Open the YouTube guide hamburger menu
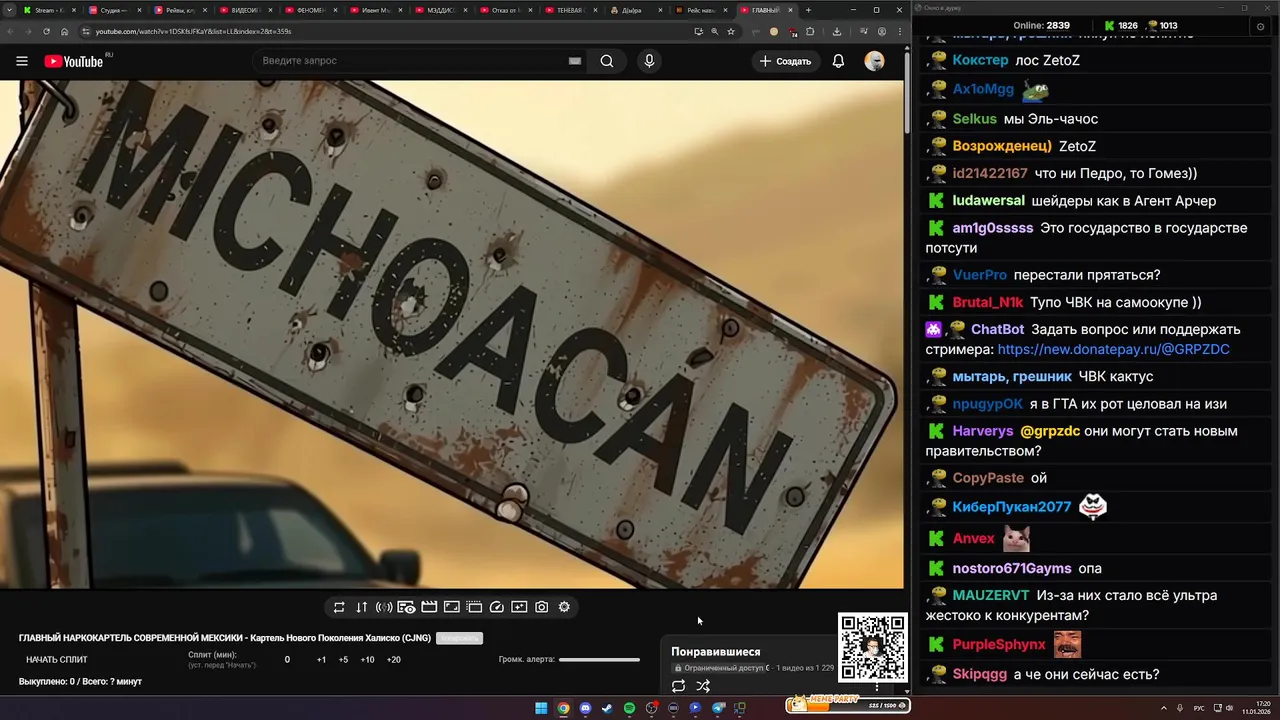The width and height of the screenshot is (1280, 720). (x=22, y=61)
